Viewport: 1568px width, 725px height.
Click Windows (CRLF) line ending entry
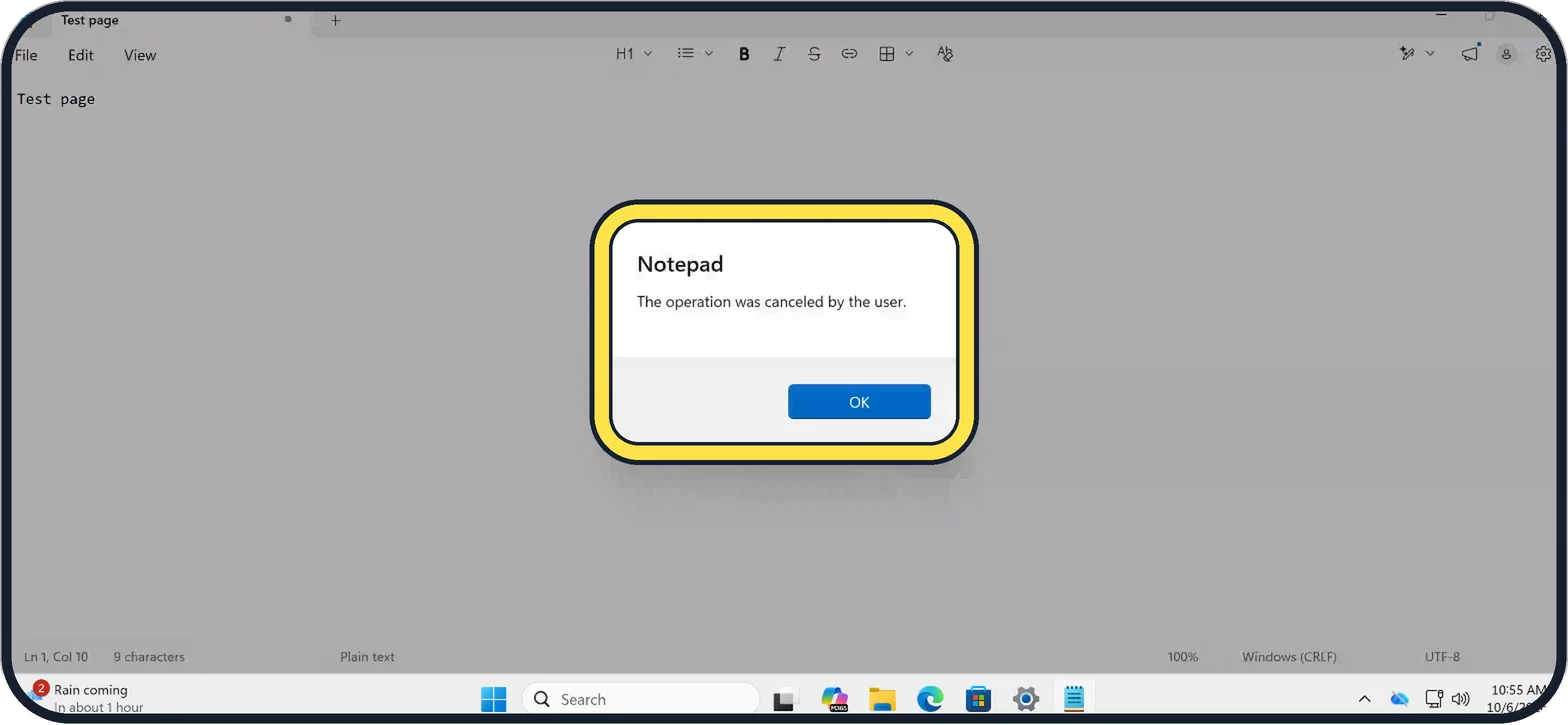[x=1289, y=657]
